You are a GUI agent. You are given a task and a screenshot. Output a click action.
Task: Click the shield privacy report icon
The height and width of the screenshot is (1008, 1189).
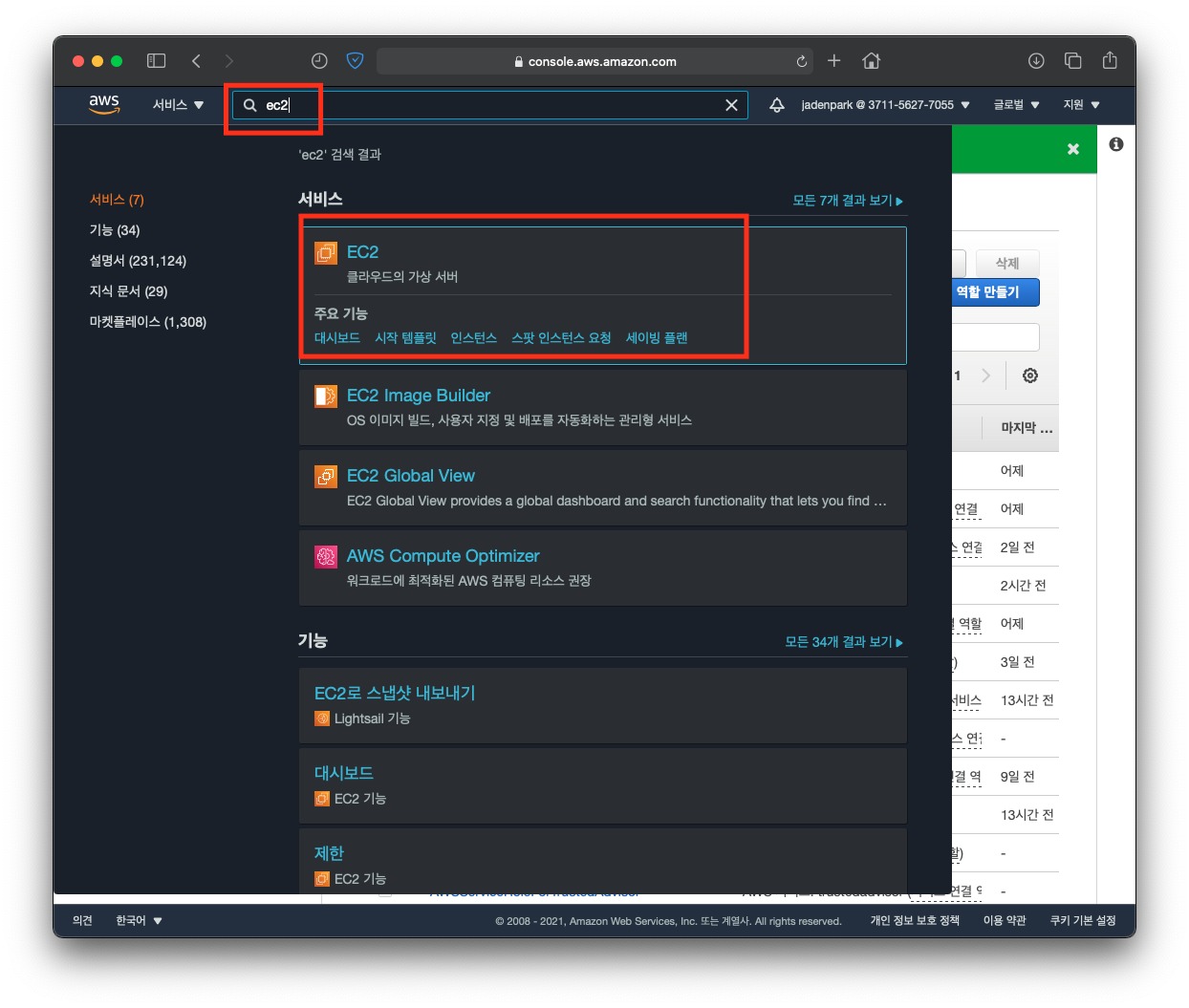pos(355,61)
